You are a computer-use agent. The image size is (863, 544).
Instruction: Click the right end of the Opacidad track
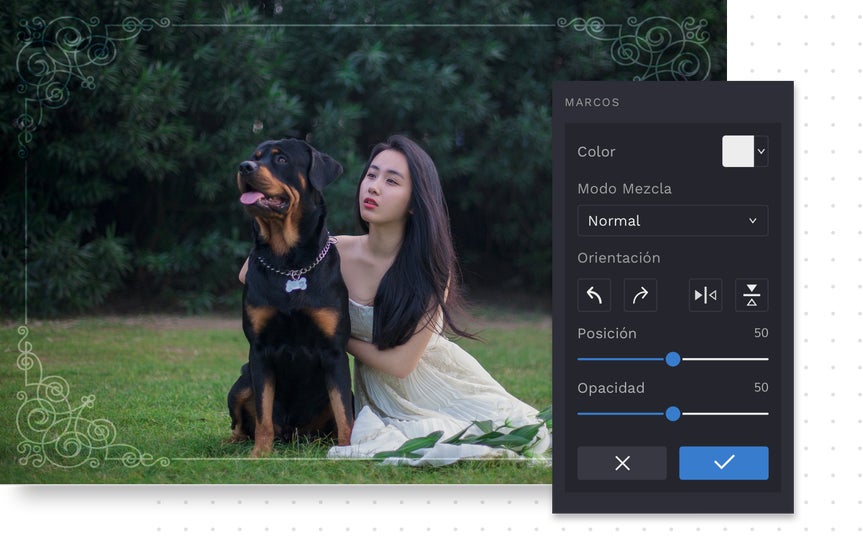click(765, 413)
